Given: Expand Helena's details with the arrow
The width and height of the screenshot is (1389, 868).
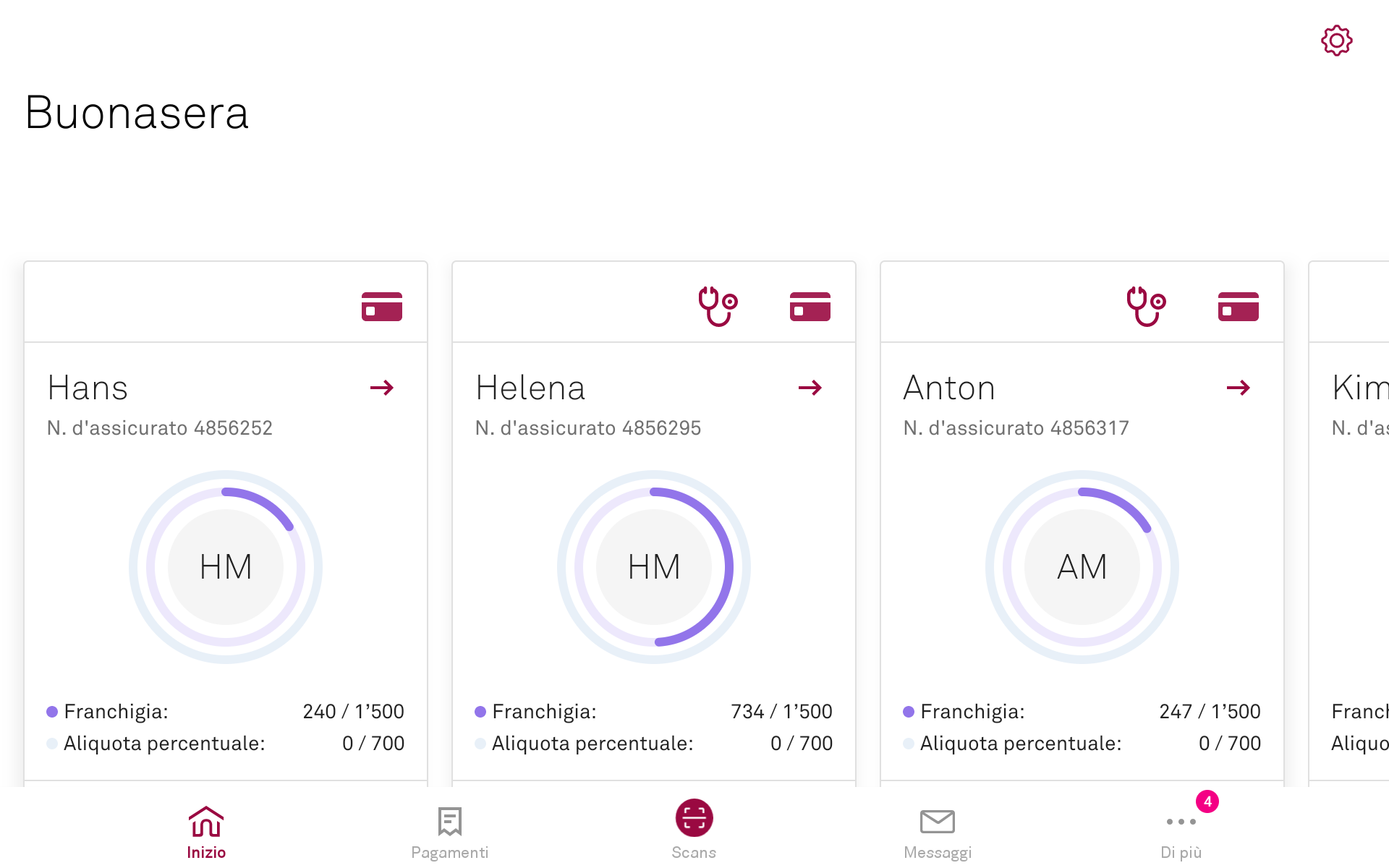Looking at the screenshot, I should point(810,388).
